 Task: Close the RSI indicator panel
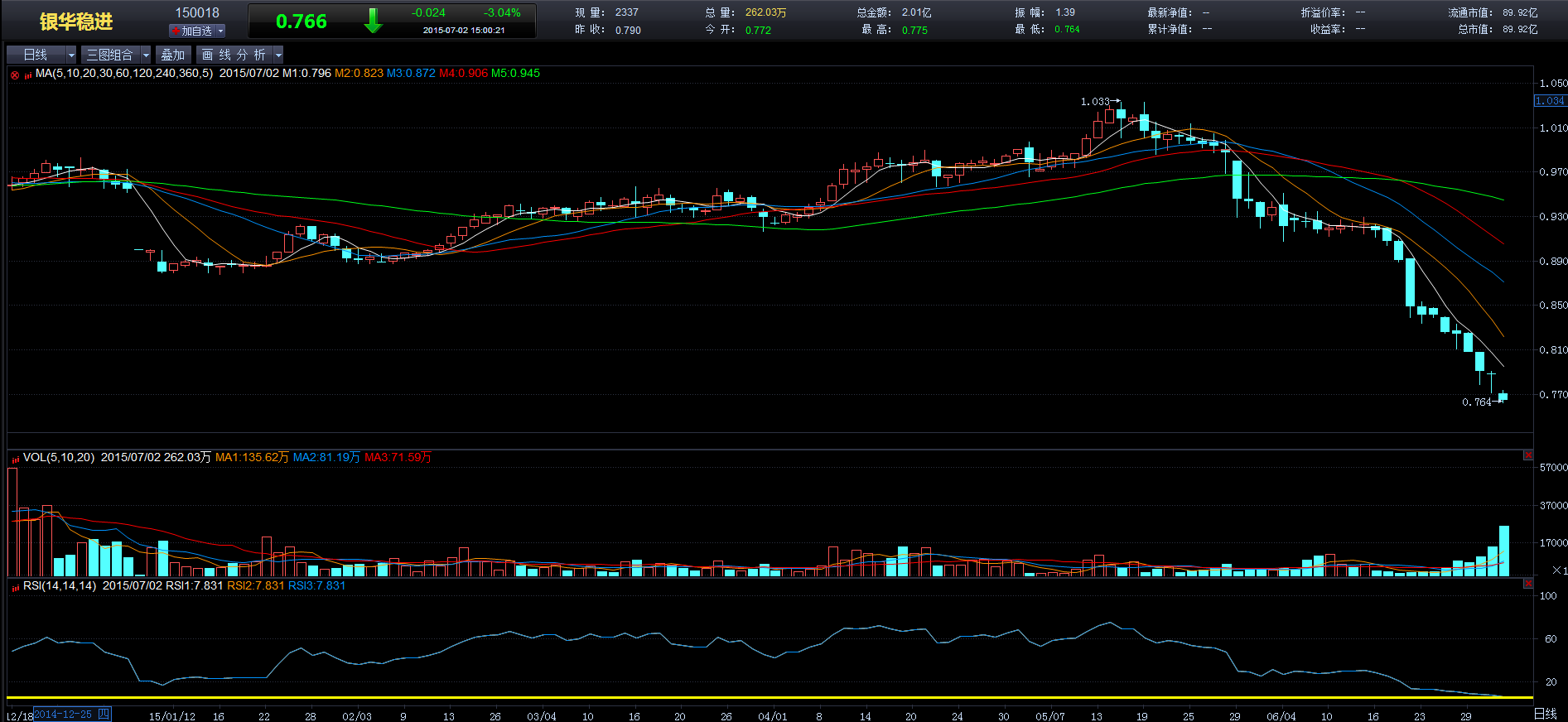coord(1528,584)
